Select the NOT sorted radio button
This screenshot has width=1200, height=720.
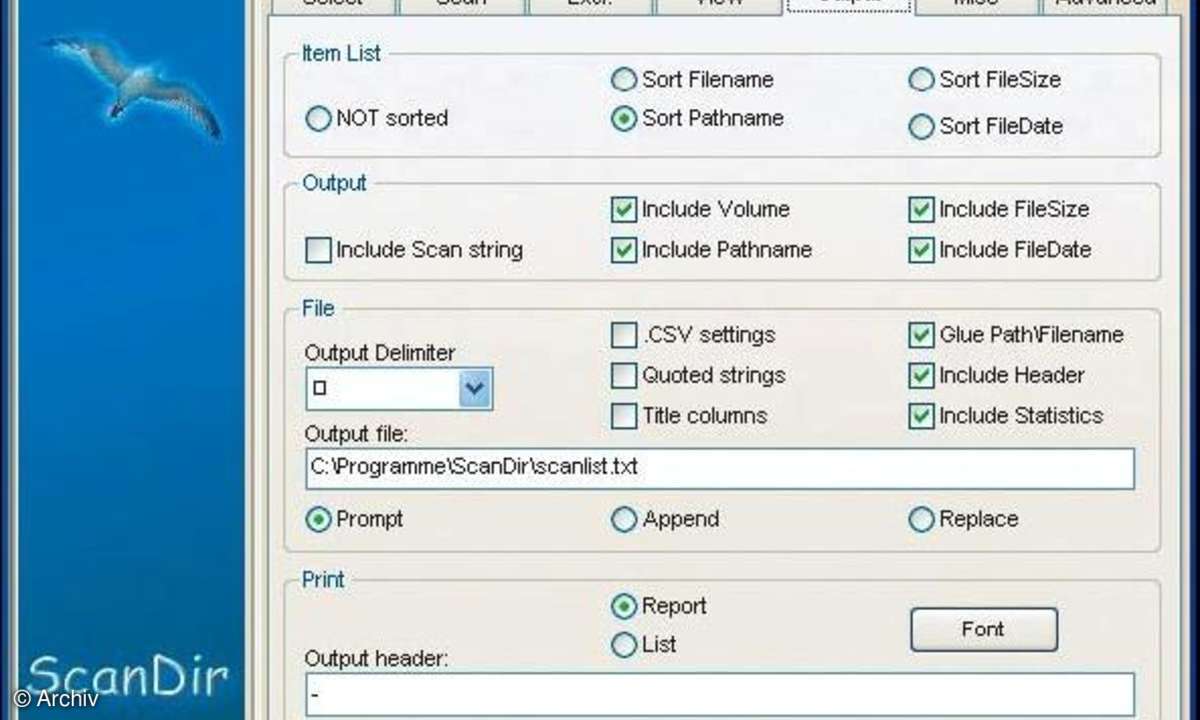click(x=318, y=119)
